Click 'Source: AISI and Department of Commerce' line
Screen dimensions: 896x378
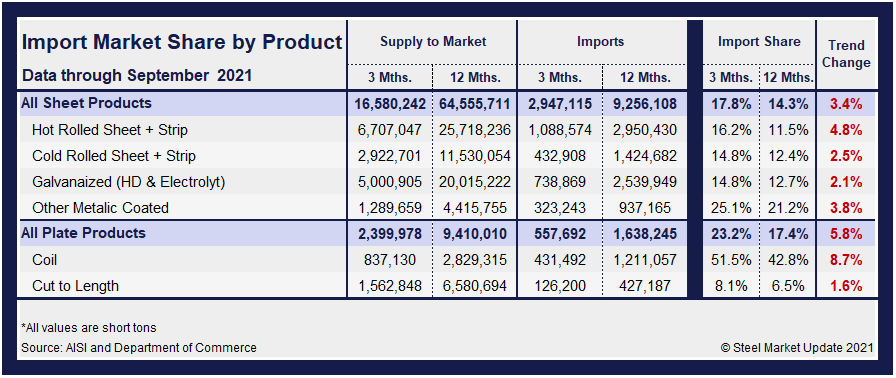[x=139, y=347]
